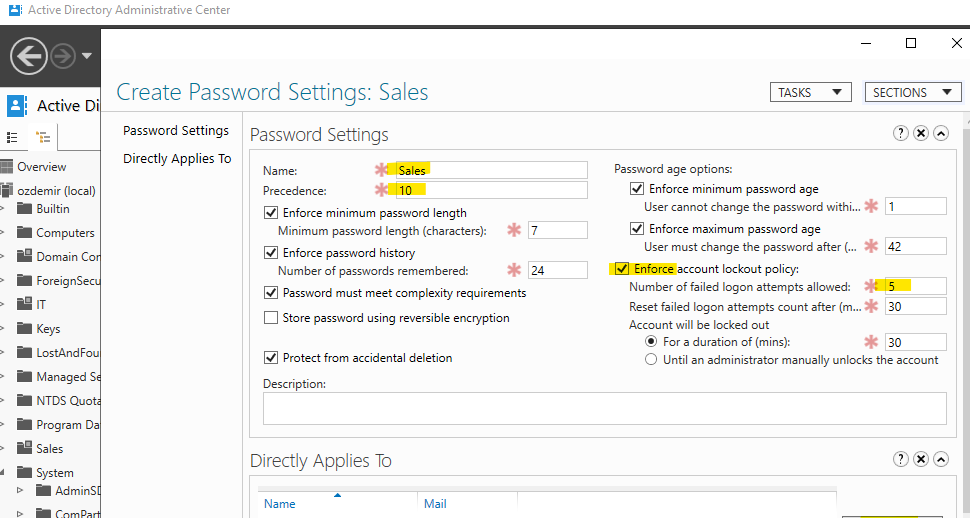Click the forward navigation arrow

pyautogui.click(x=63, y=56)
